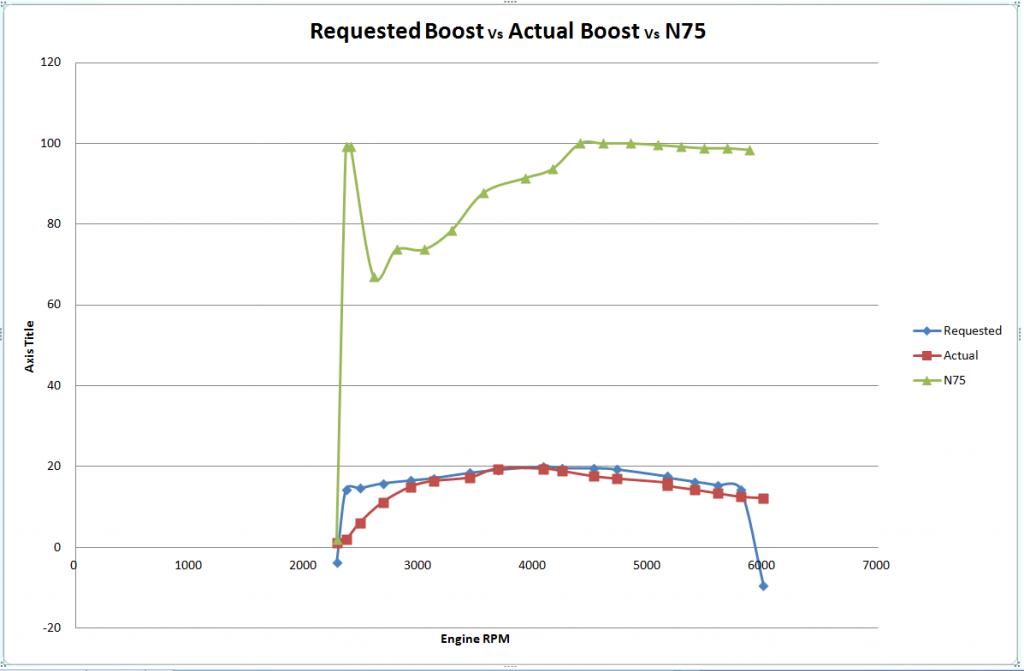This screenshot has width=1024, height=671.
Task: Click the bottom-center chart resize handle
Action: coord(511,667)
